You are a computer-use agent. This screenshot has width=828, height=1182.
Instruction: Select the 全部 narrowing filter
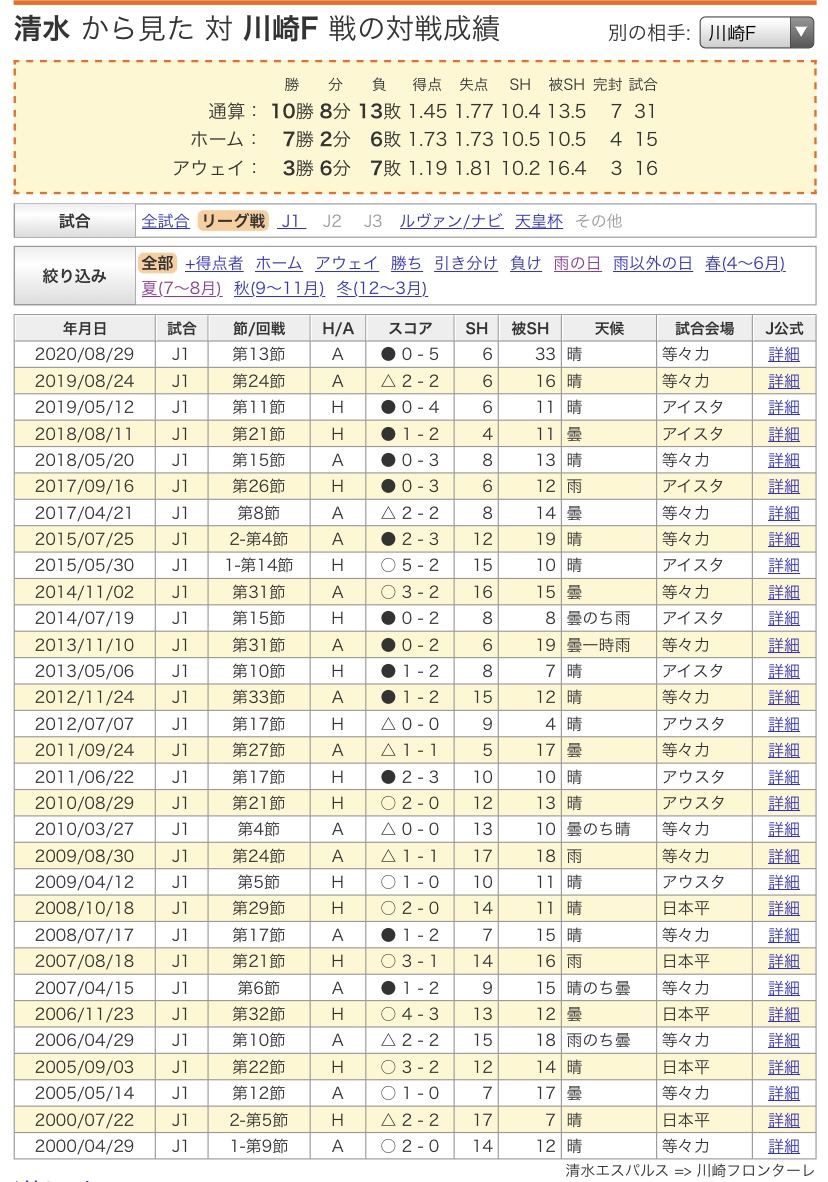[157, 263]
